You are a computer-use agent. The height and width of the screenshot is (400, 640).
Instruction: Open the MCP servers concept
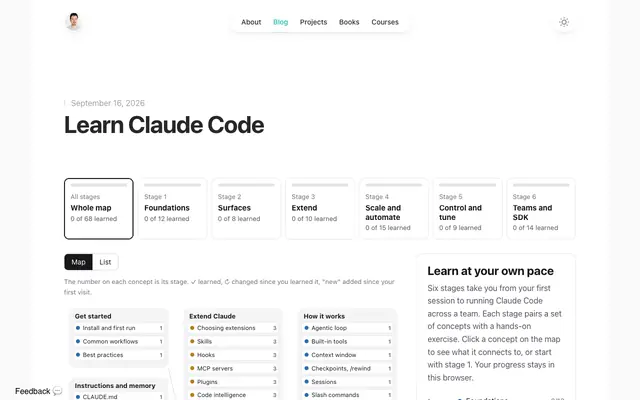point(233,369)
